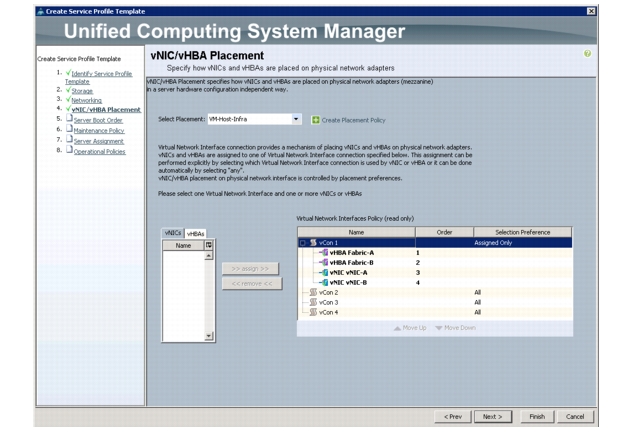Click the vCon 3 adapter icon

[313, 302]
